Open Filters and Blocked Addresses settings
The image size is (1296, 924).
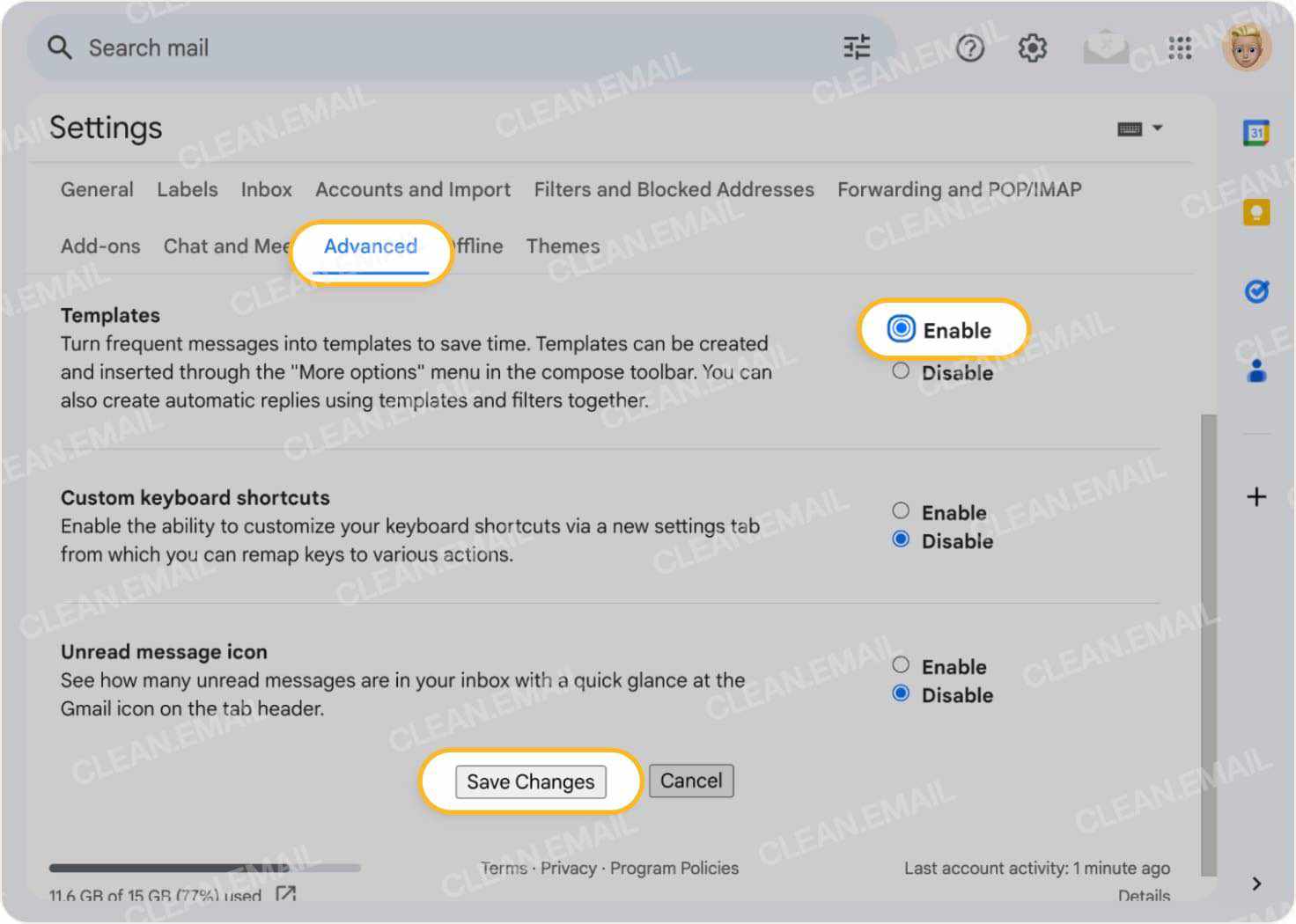674,189
